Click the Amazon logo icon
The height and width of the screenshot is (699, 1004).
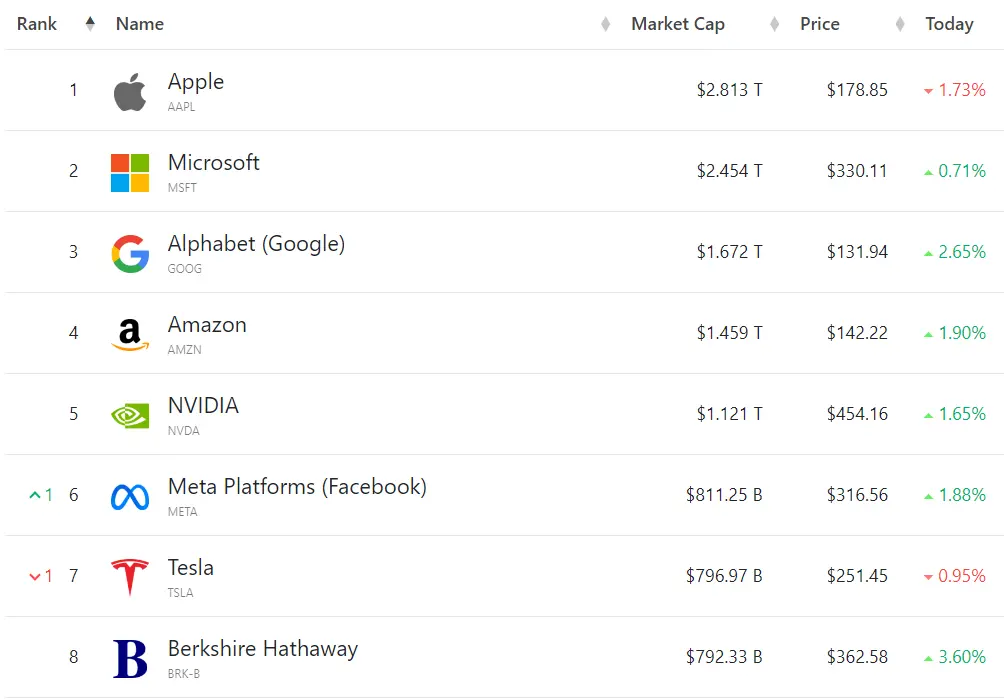click(130, 334)
